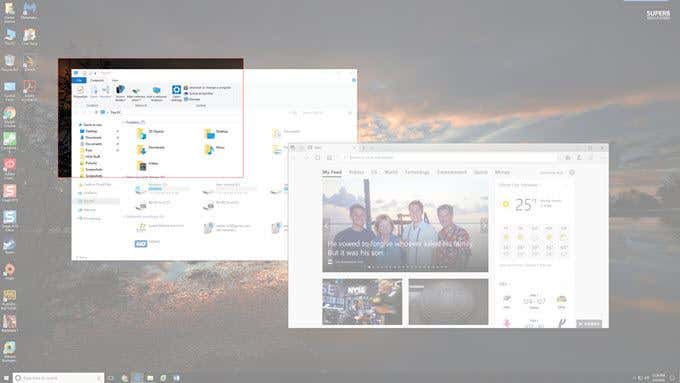Switch to the Technology news tab
Screen dimensions: 680x383
coord(417,172)
